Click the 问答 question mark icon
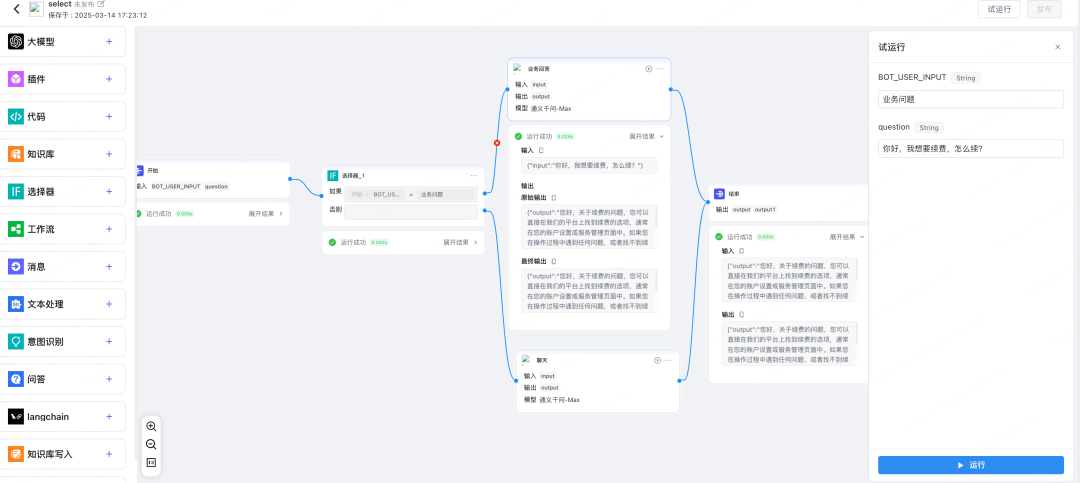This screenshot has height=483, width=1080. 16,379
